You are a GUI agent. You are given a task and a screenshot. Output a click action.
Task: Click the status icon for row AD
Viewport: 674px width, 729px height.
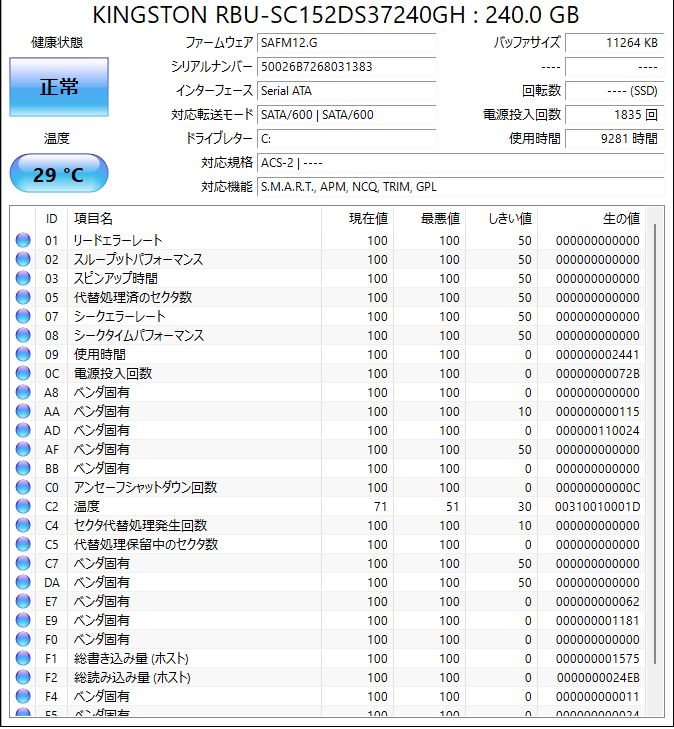(x=23, y=431)
